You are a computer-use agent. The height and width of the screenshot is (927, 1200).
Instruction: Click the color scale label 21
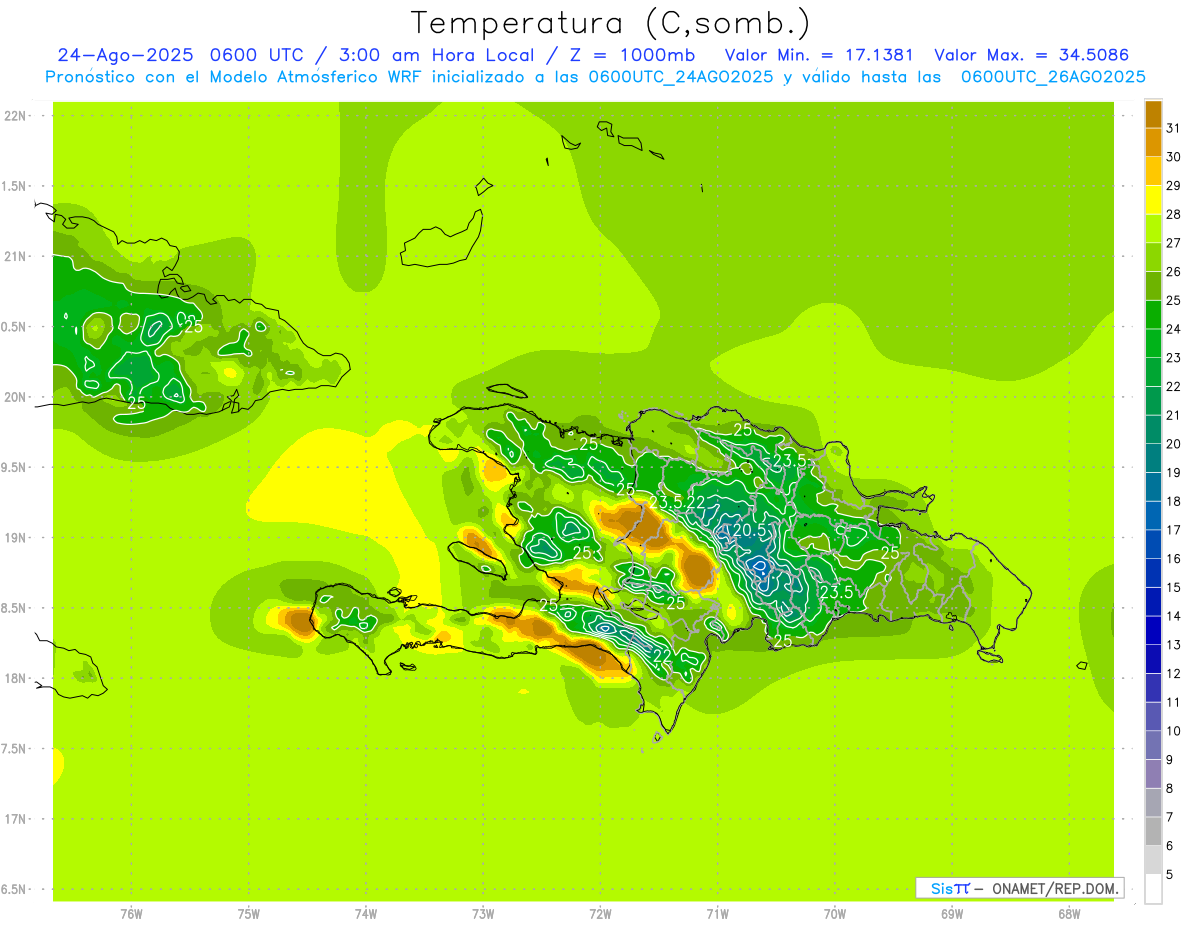(1173, 415)
